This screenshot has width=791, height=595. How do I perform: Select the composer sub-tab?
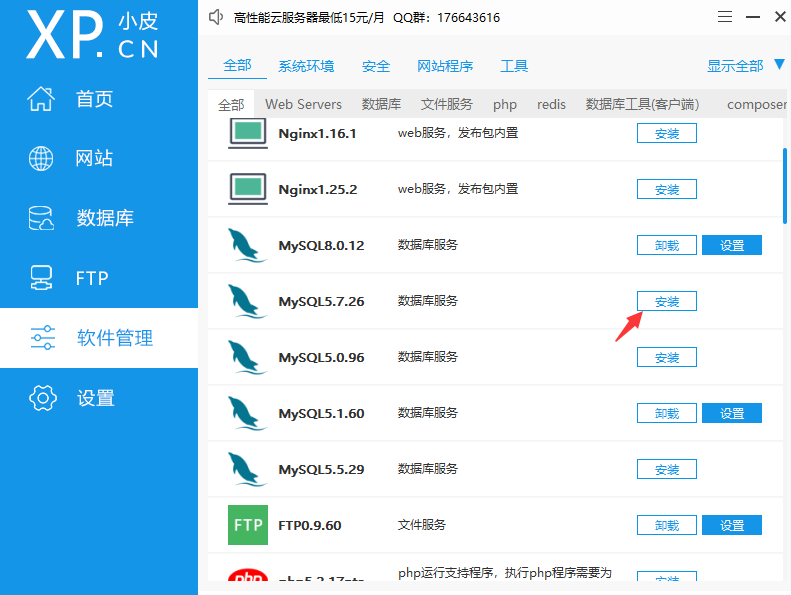click(x=757, y=104)
